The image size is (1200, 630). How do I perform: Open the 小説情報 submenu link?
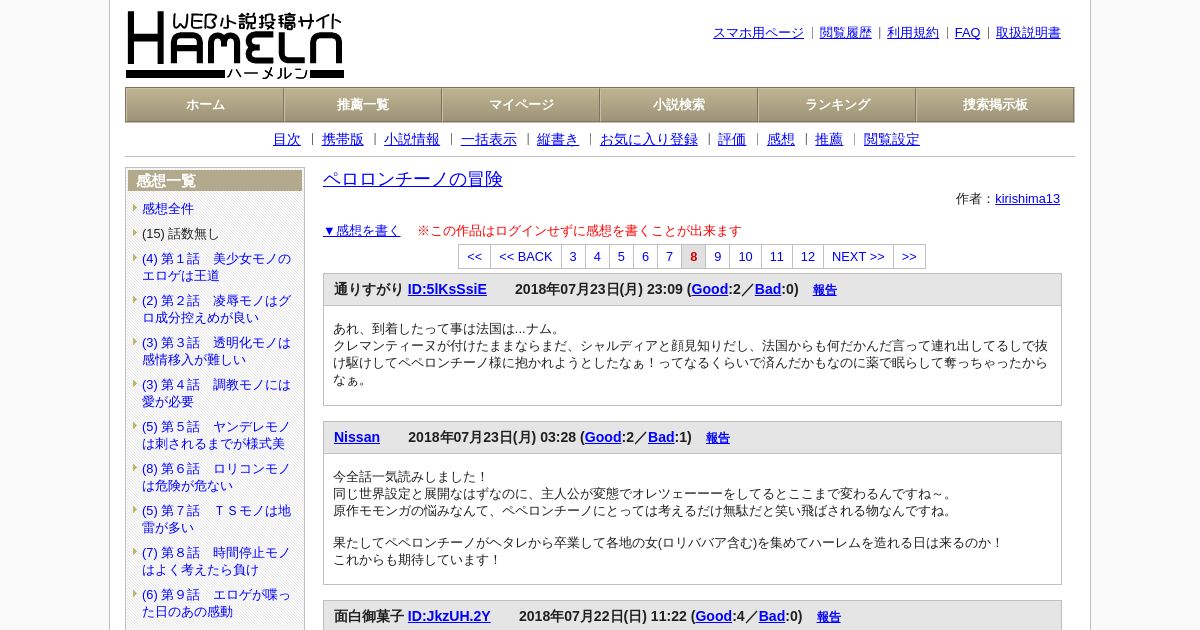click(412, 140)
